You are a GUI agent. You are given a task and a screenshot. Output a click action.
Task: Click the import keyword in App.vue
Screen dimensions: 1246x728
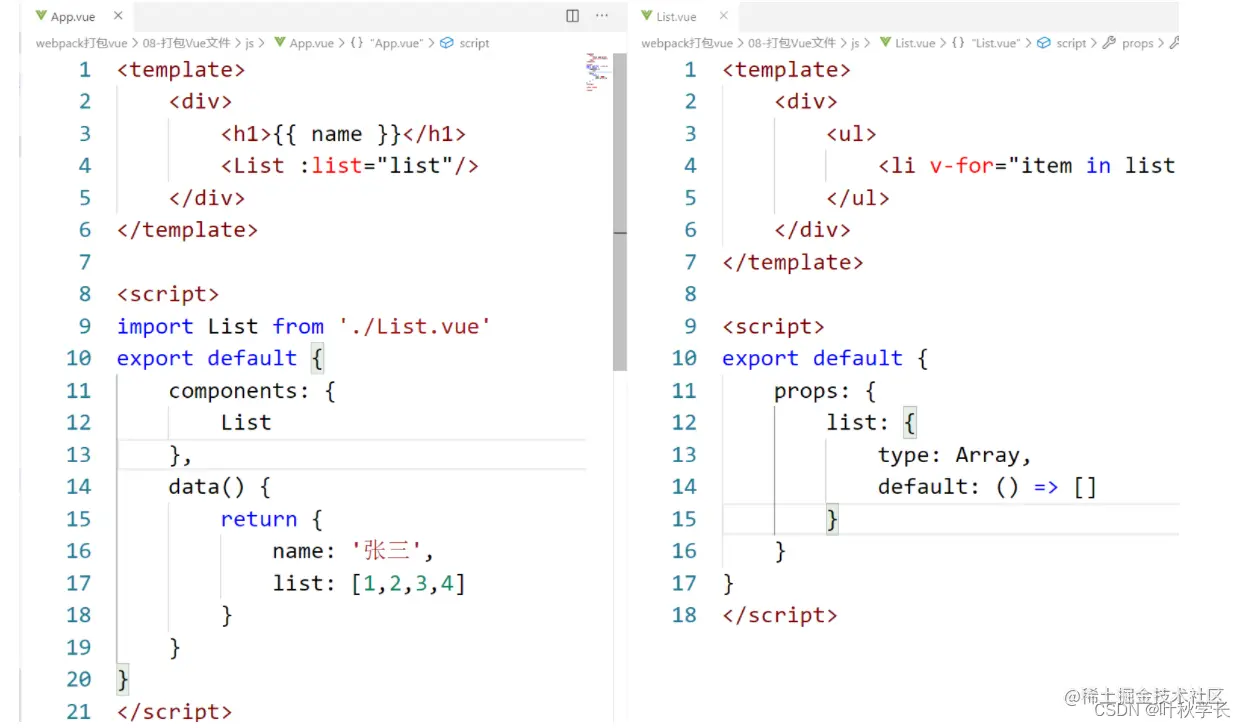coord(155,326)
